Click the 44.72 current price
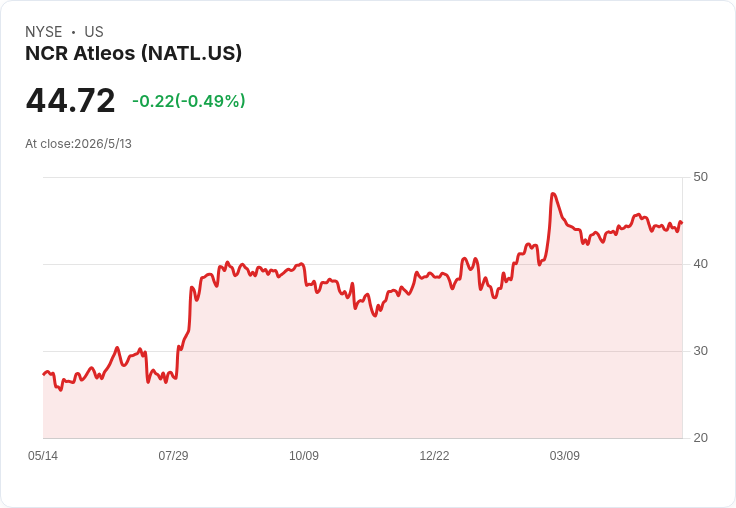Image resolution: width=736 pixels, height=508 pixels. (x=70, y=100)
